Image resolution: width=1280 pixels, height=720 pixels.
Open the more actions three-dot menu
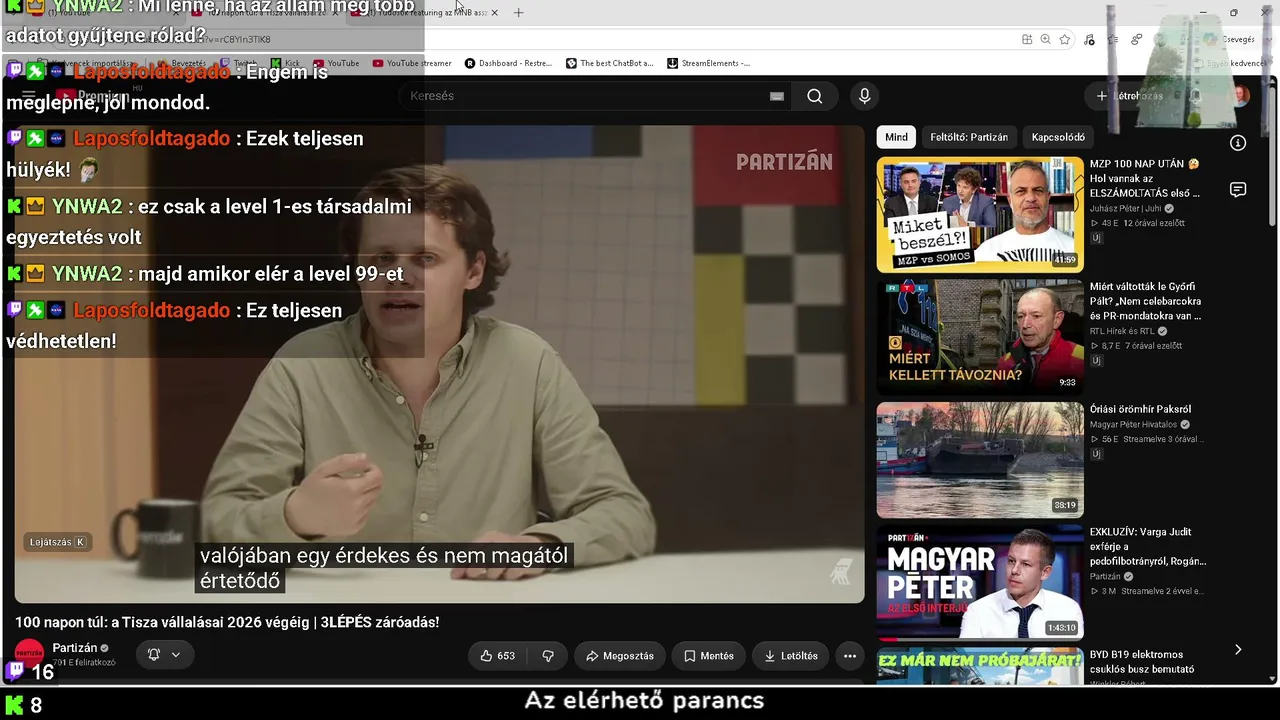(x=850, y=656)
